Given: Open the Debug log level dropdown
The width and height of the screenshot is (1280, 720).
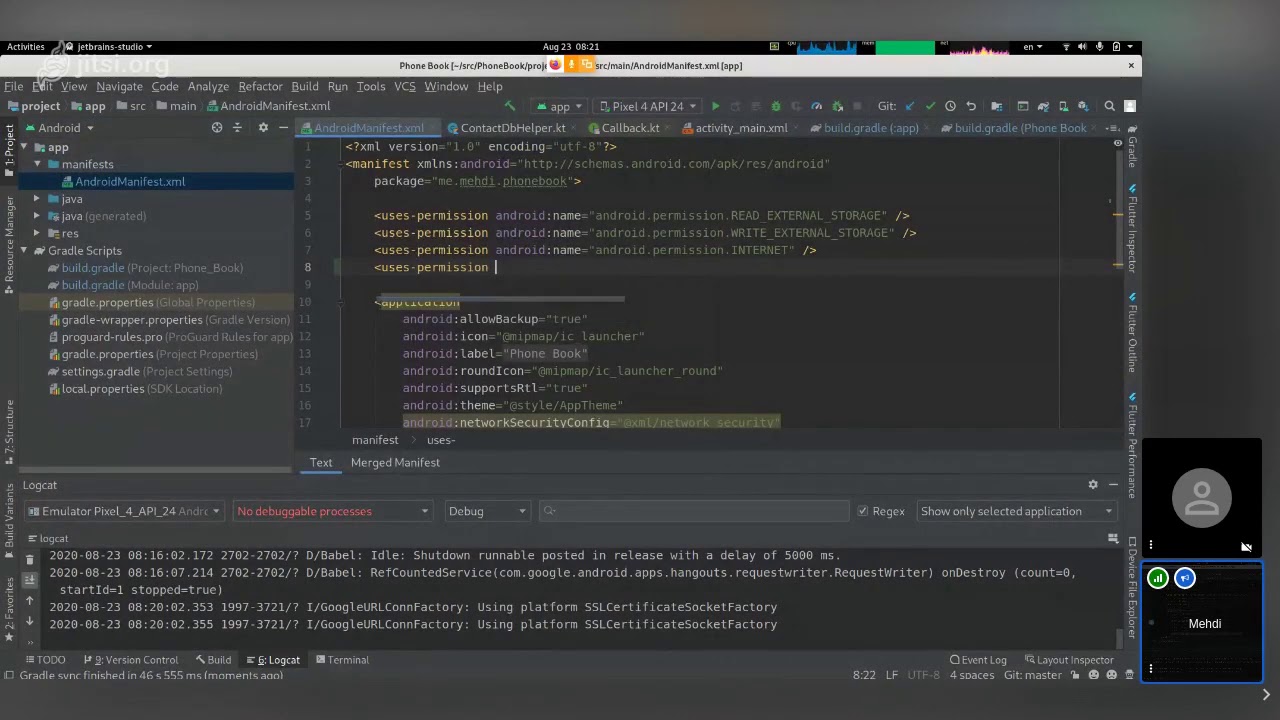Looking at the screenshot, I should click(x=487, y=511).
